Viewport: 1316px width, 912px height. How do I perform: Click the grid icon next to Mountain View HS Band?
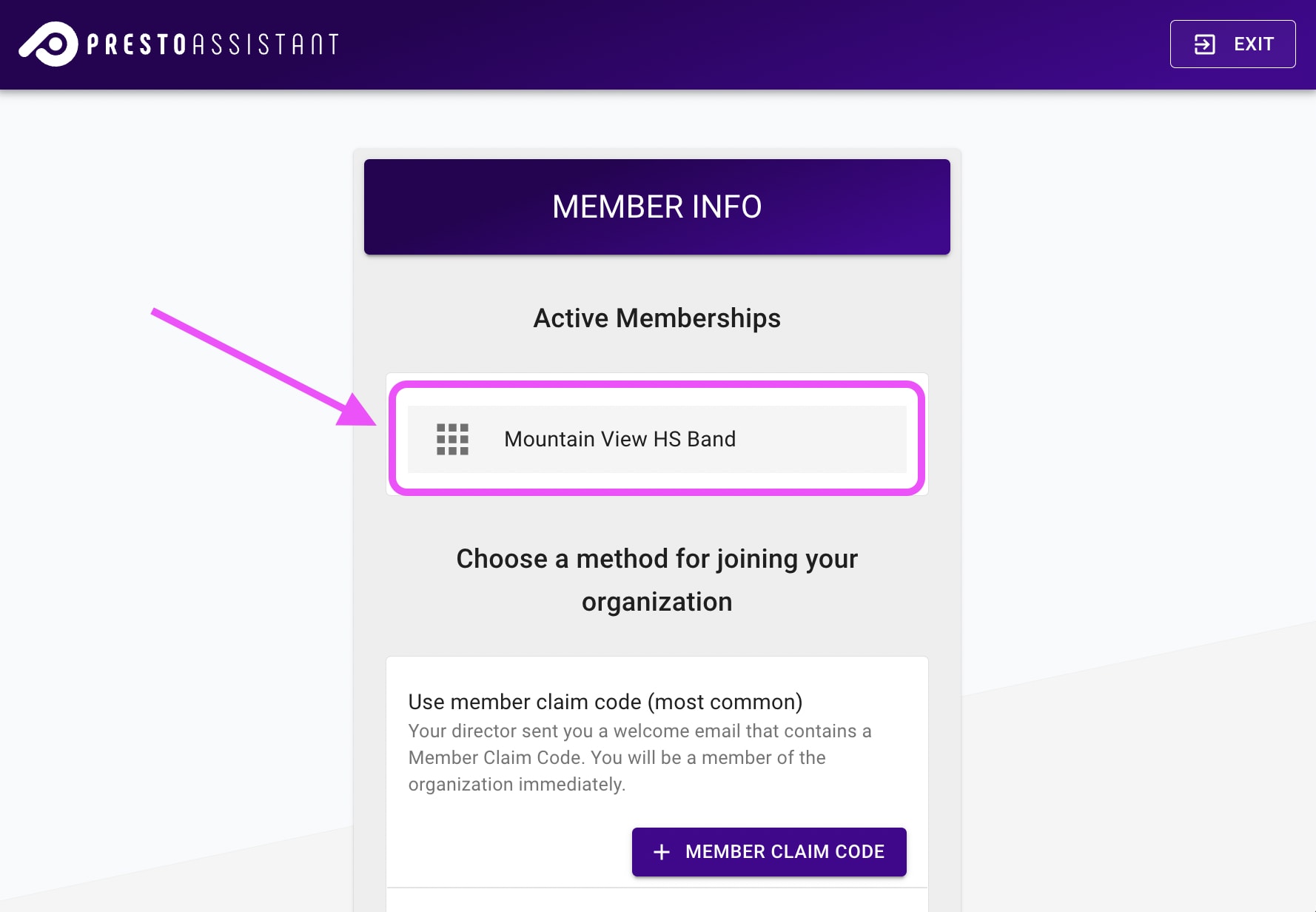coord(451,439)
